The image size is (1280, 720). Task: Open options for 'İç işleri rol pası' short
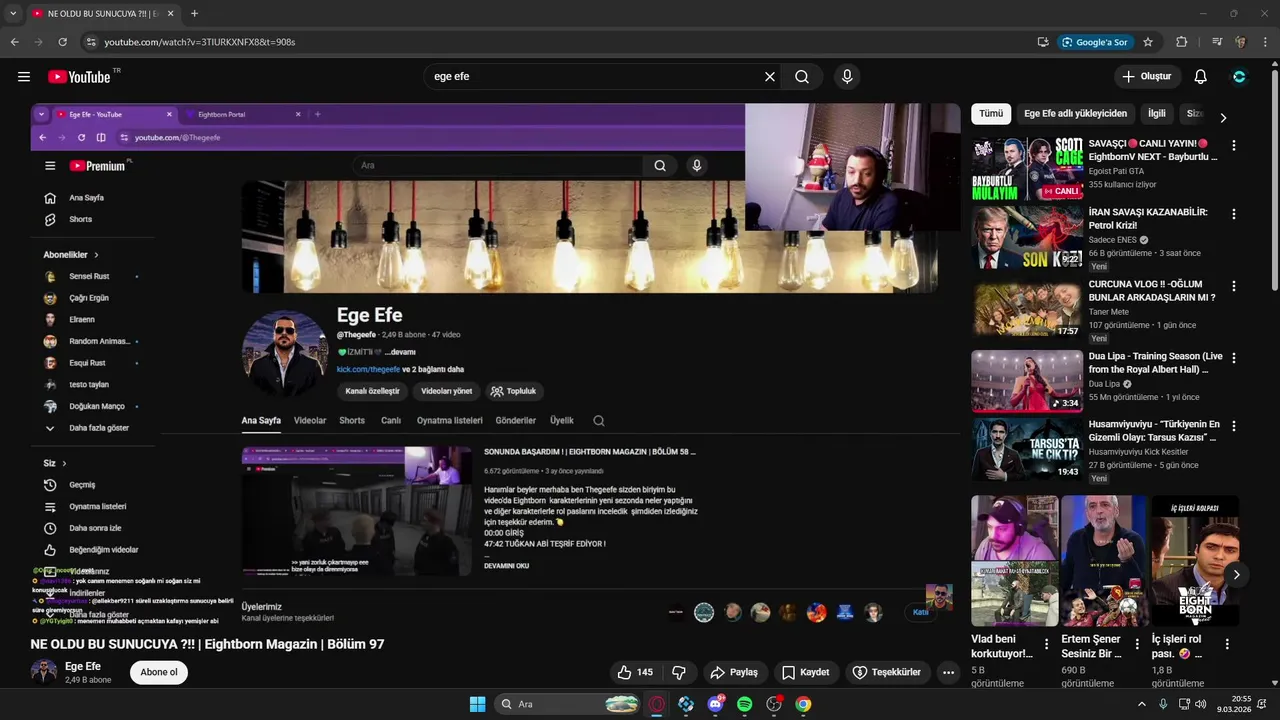click(1227, 644)
